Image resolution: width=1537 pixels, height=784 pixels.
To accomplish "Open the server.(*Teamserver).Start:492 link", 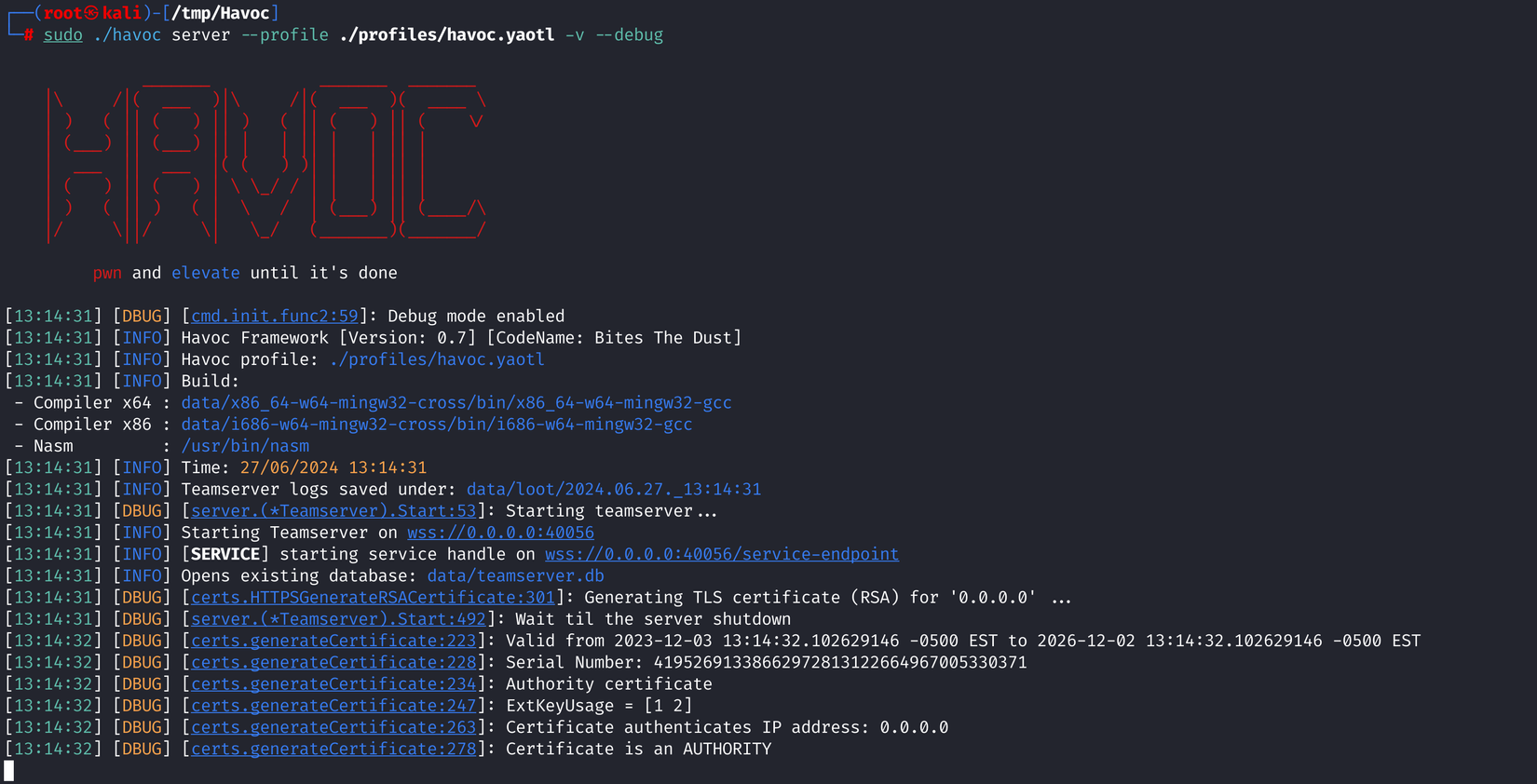I will click(338, 619).
